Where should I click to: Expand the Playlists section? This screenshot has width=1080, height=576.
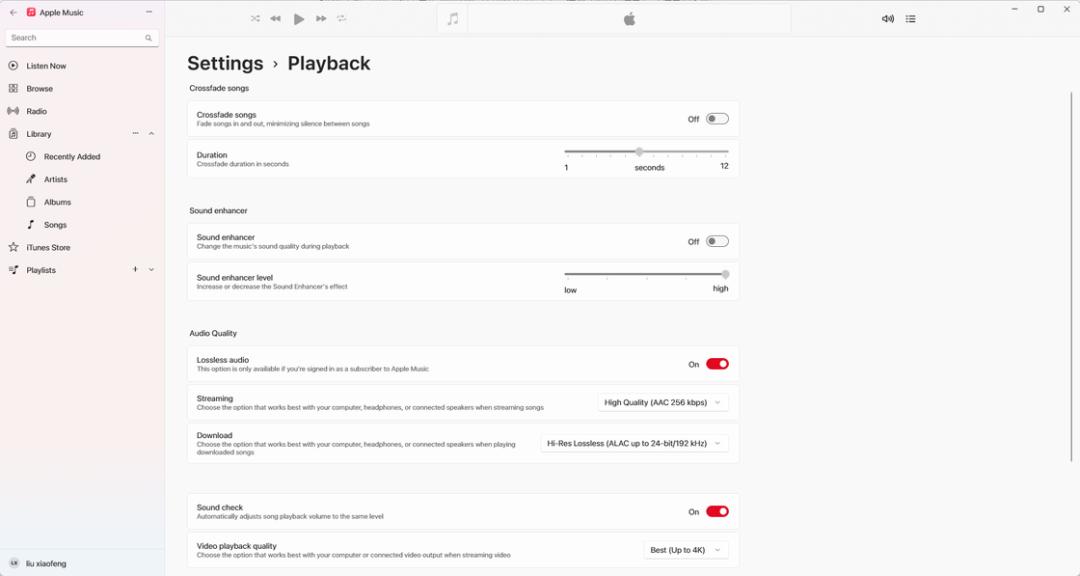[x=152, y=270]
